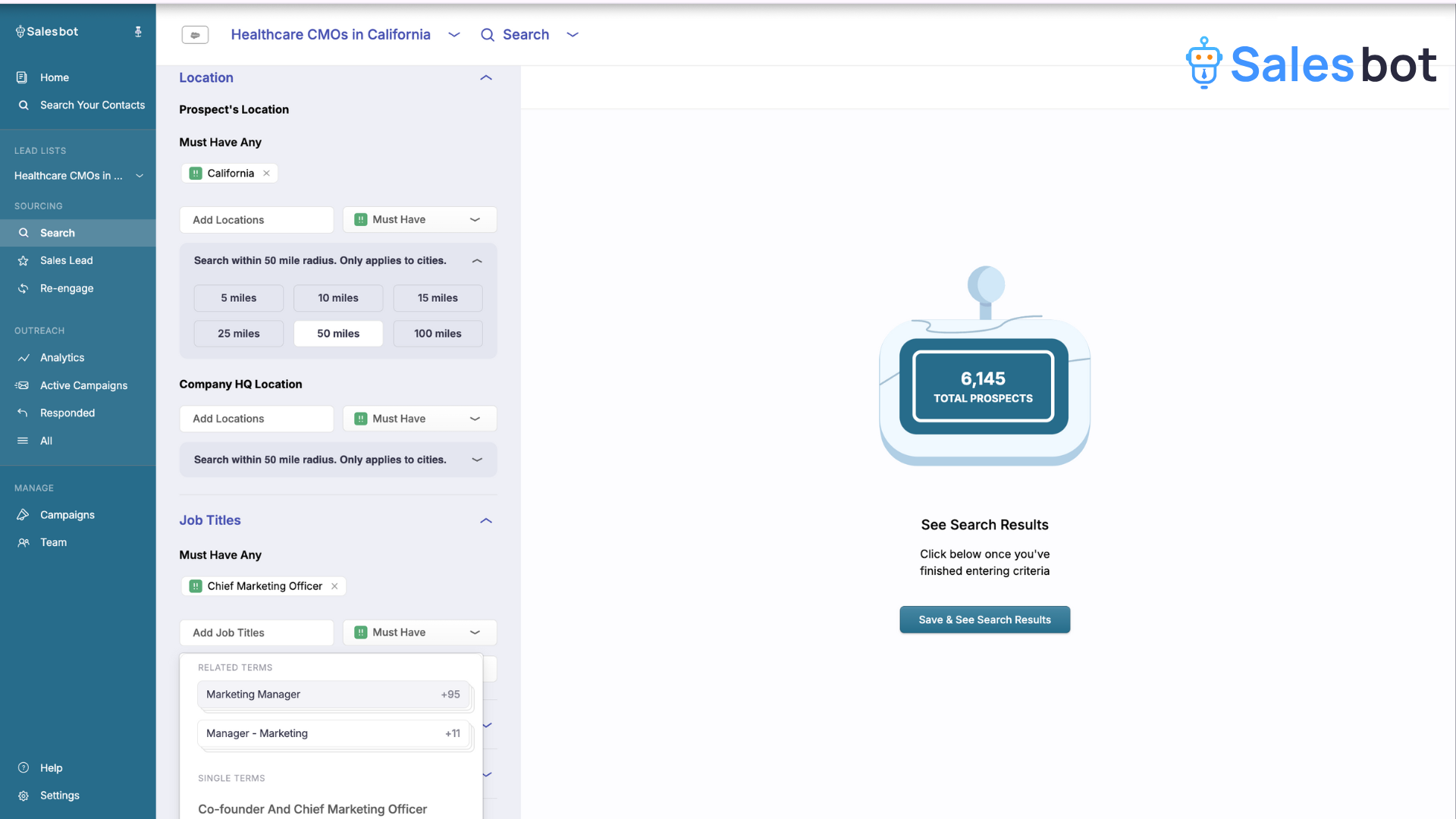Screen dimensions: 1456x819
Task: Open Must Have dropdown for Prospect's Location
Action: tap(419, 220)
